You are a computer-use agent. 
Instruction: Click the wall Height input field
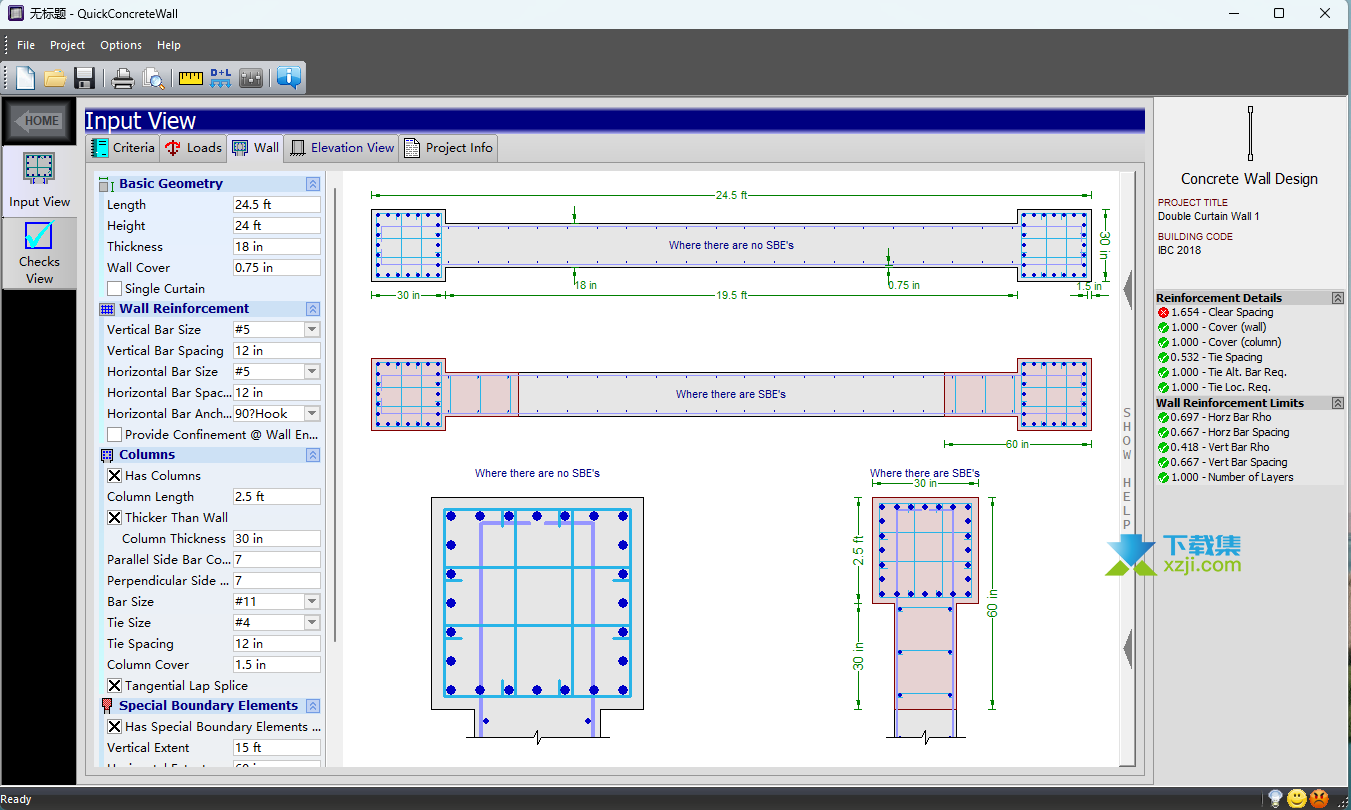276,226
